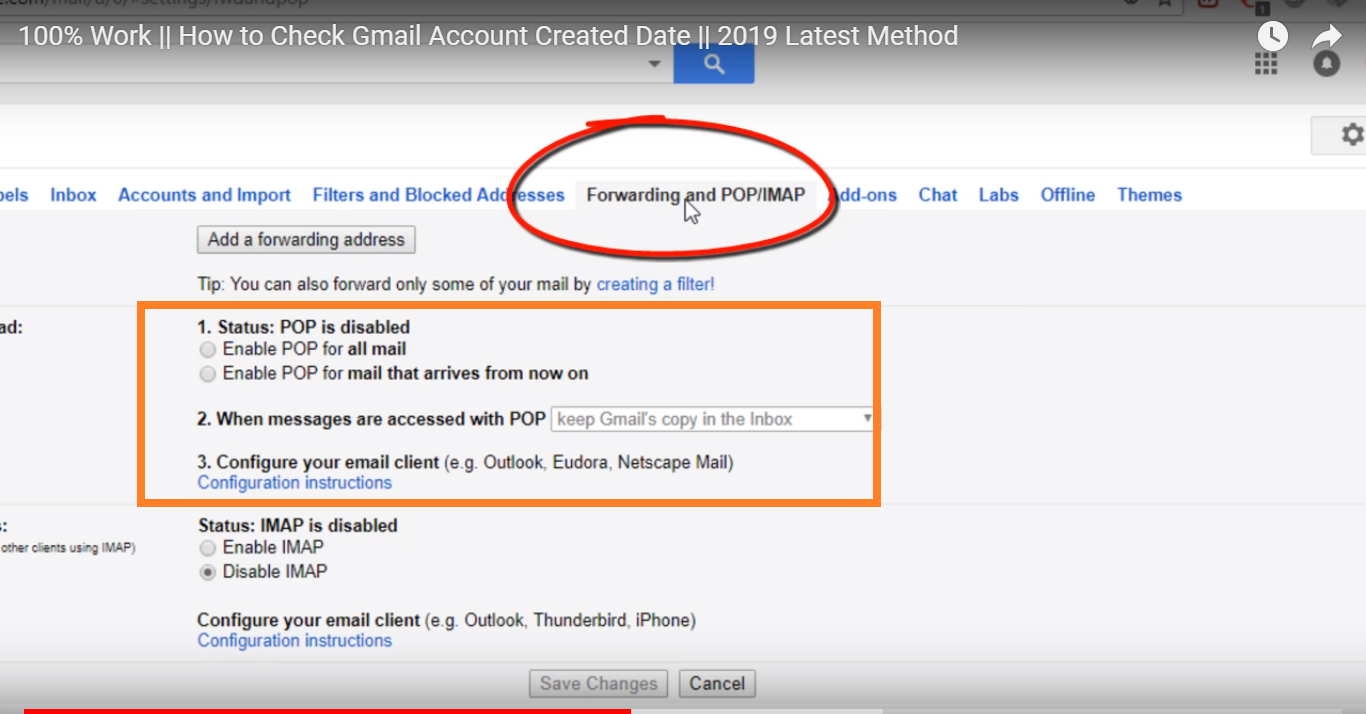
Task: Select Enable POP for all mail
Action: tap(207, 350)
